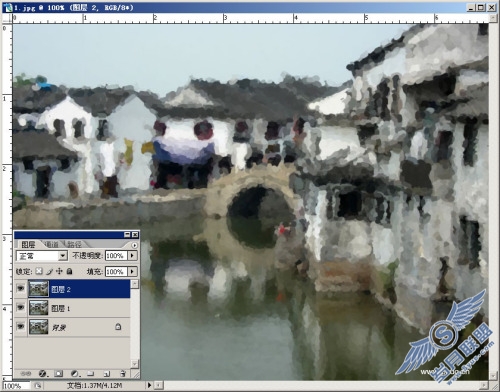The image size is (500, 392).
Task: Toggle lock transparent pixels option
Action: [x=39, y=271]
